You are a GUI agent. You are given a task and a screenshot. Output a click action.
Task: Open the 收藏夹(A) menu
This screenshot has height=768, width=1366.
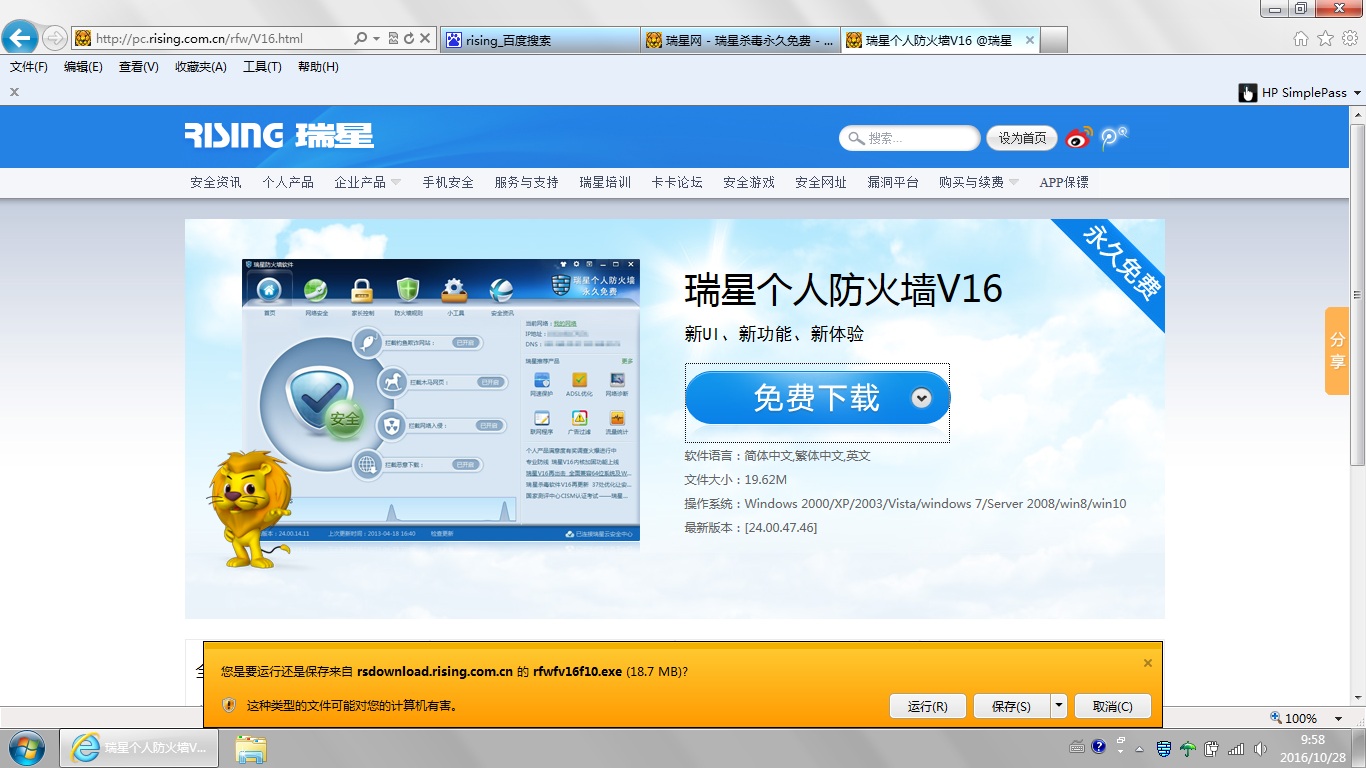pyautogui.click(x=201, y=67)
